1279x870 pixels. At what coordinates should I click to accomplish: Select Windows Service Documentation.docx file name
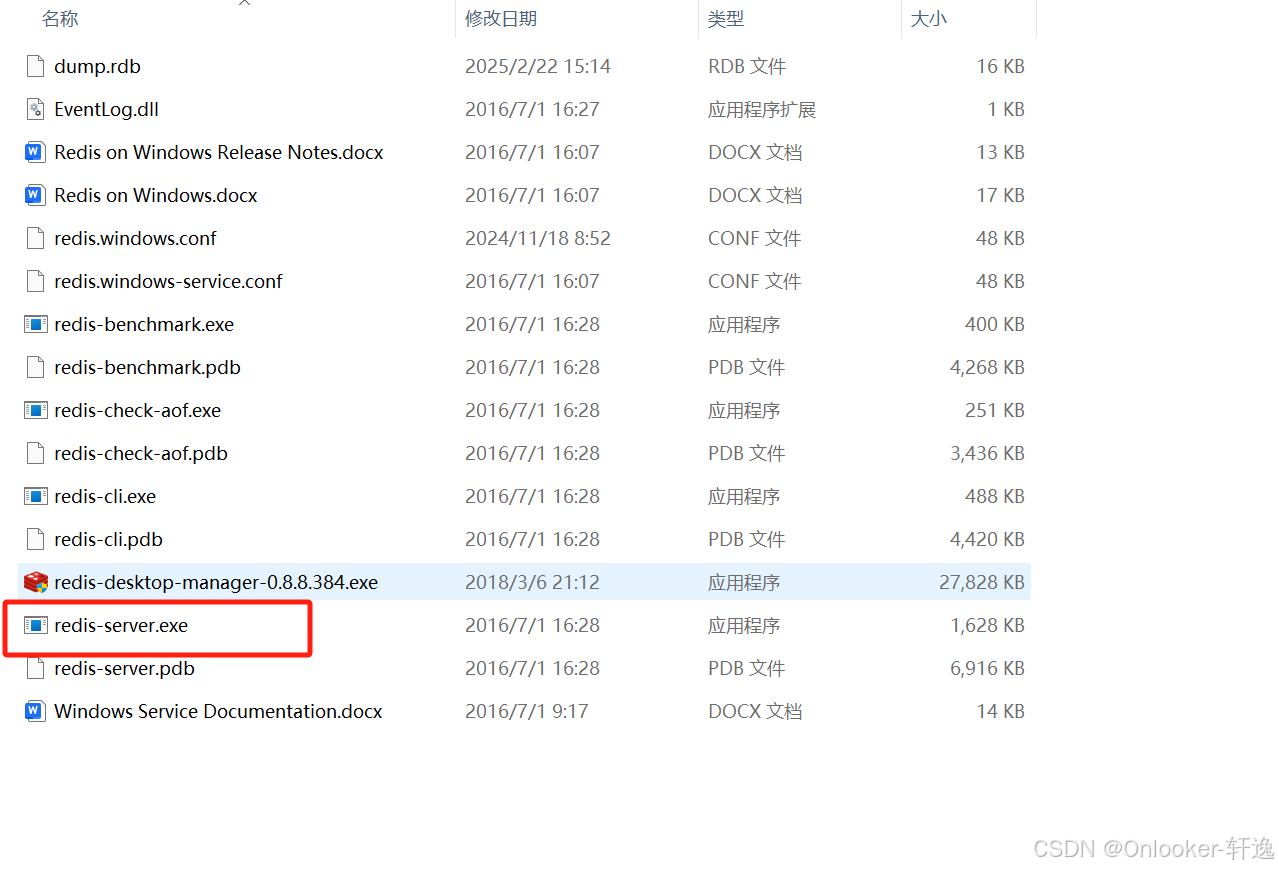[218, 712]
